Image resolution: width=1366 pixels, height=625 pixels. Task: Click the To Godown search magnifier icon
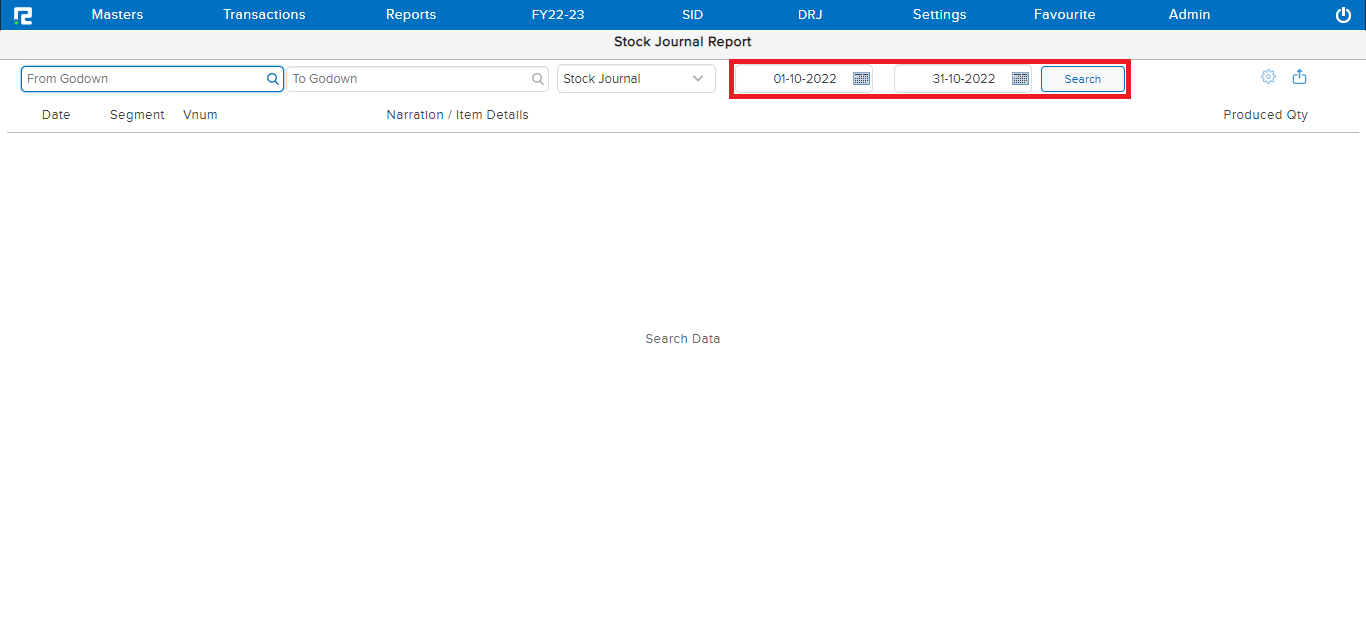(538, 79)
